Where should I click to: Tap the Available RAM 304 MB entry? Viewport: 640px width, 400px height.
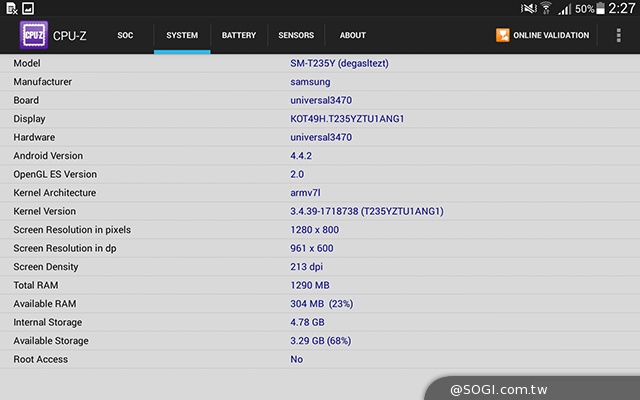click(320, 304)
